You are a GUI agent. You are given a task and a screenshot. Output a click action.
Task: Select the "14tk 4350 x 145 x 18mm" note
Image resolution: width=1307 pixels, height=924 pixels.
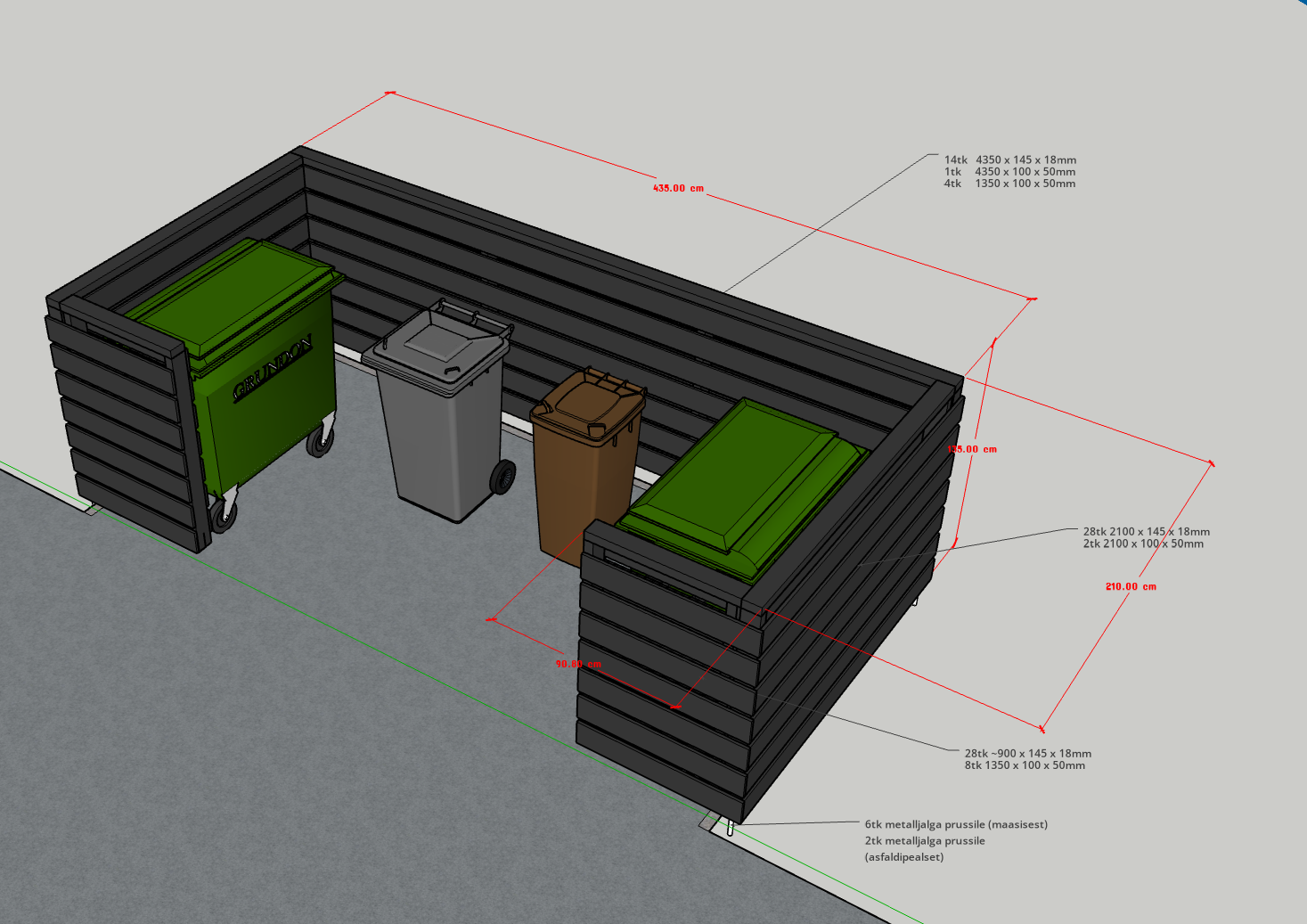tap(1010, 160)
